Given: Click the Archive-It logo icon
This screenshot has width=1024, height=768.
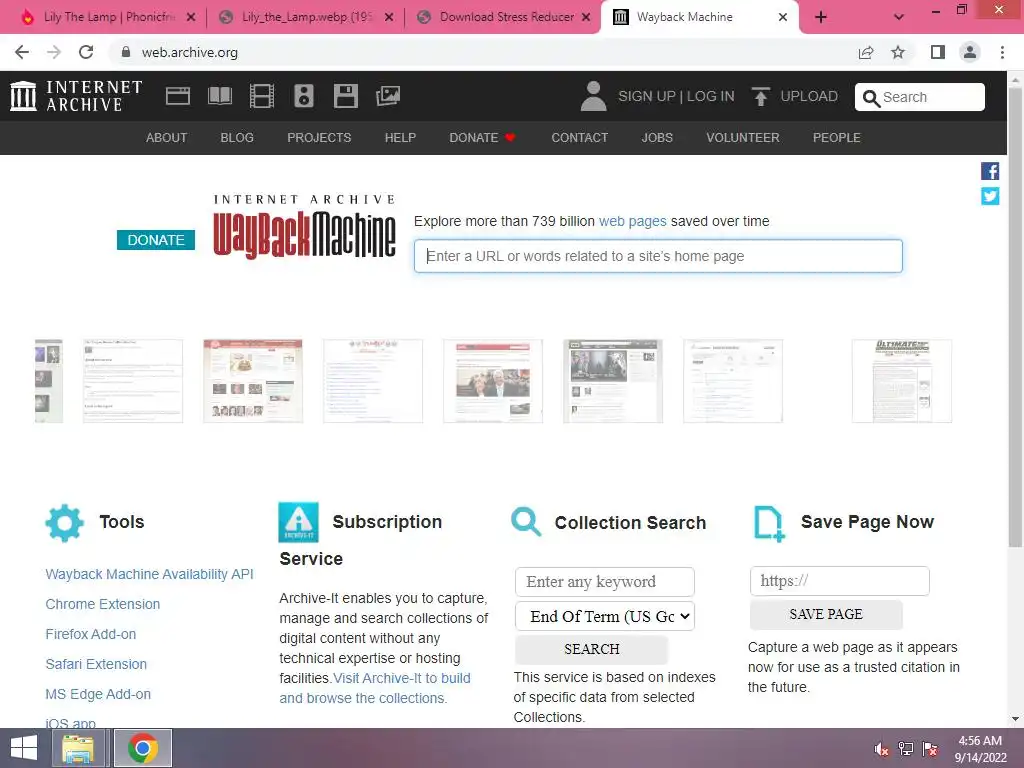Looking at the screenshot, I should click(x=298, y=522).
